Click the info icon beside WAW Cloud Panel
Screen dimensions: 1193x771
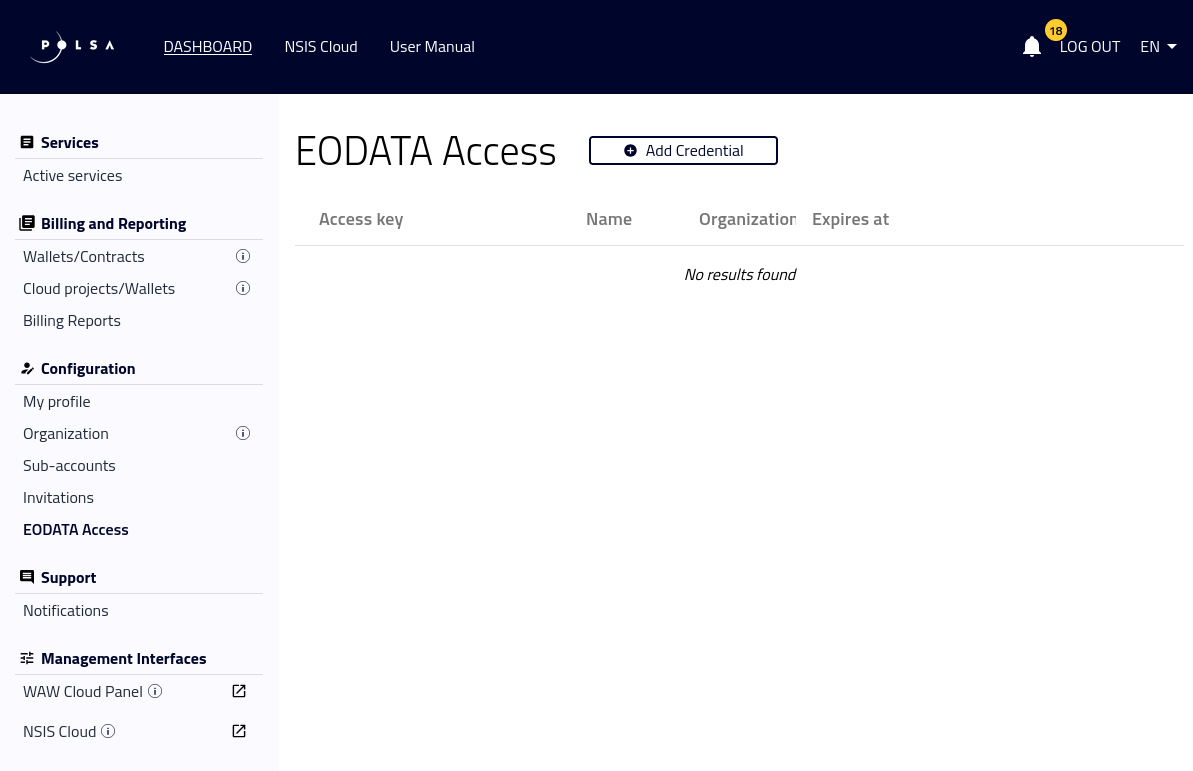(155, 691)
